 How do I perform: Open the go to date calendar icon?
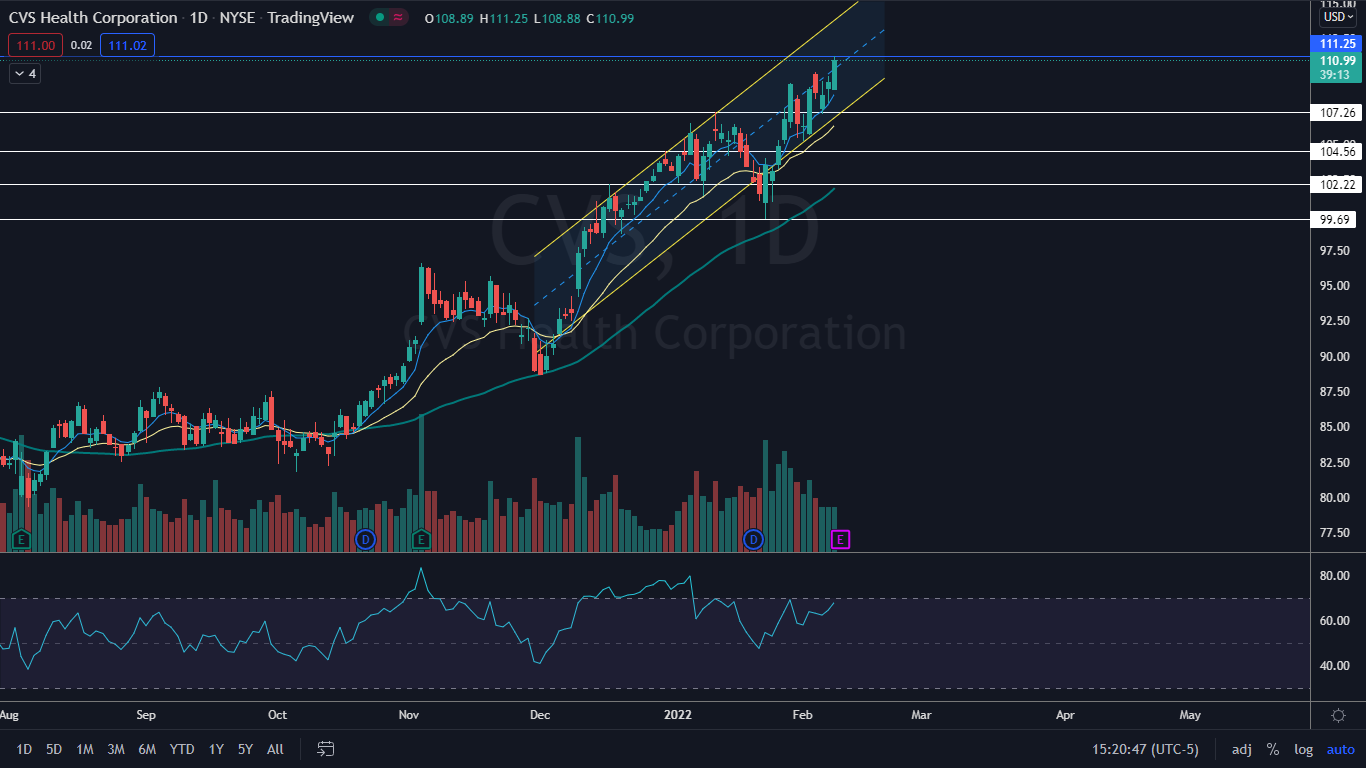pyautogui.click(x=326, y=749)
